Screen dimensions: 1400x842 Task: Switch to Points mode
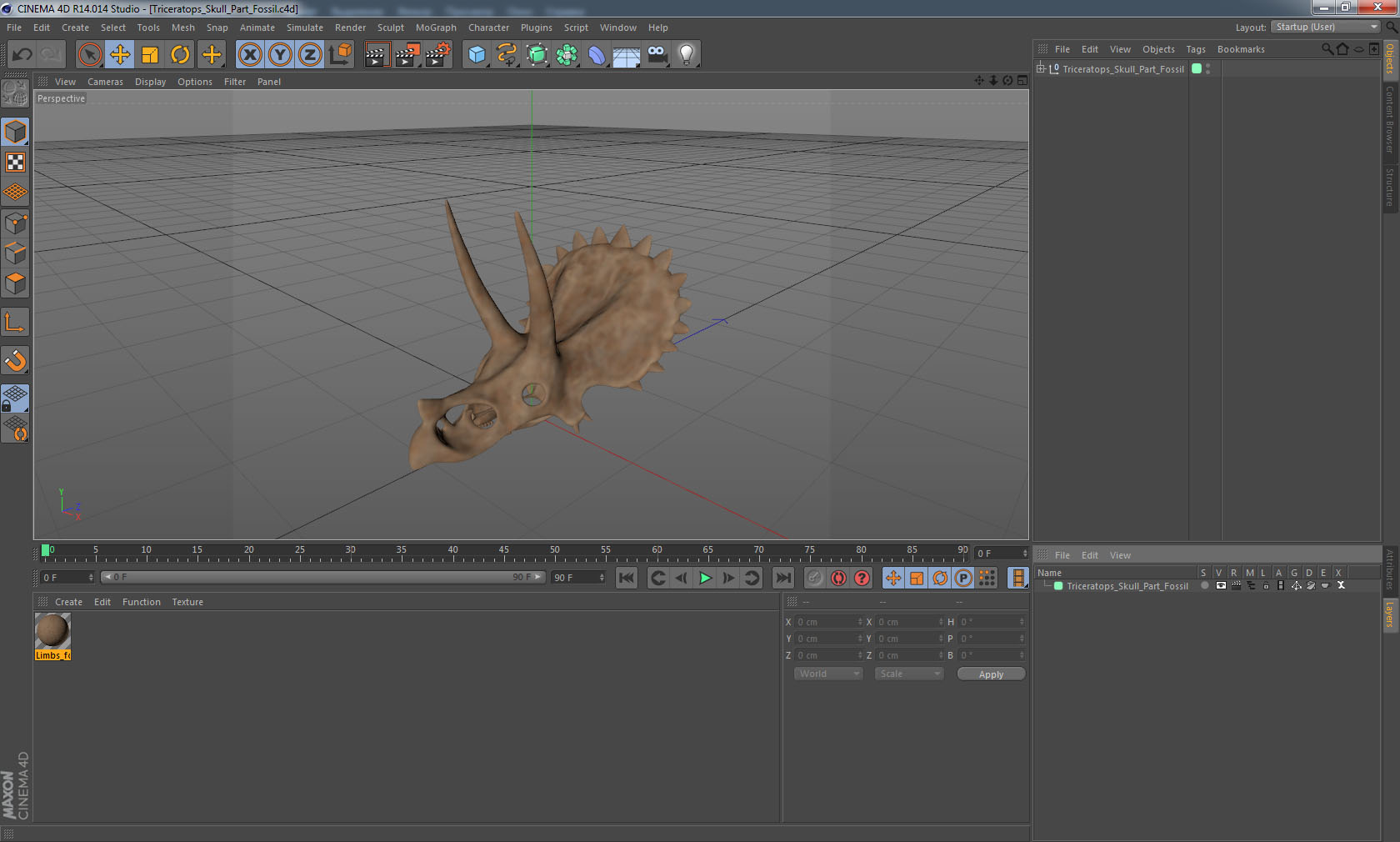click(x=15, y=223)
